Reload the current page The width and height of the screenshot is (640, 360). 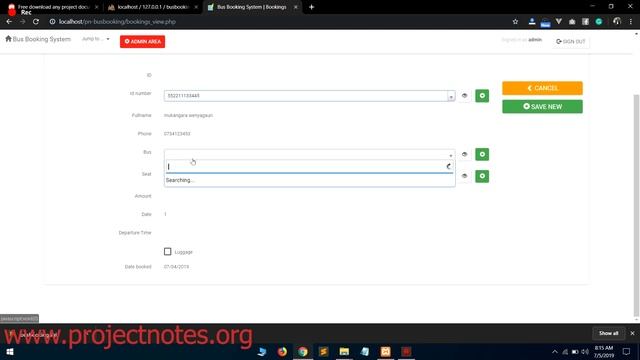point(36,22)
